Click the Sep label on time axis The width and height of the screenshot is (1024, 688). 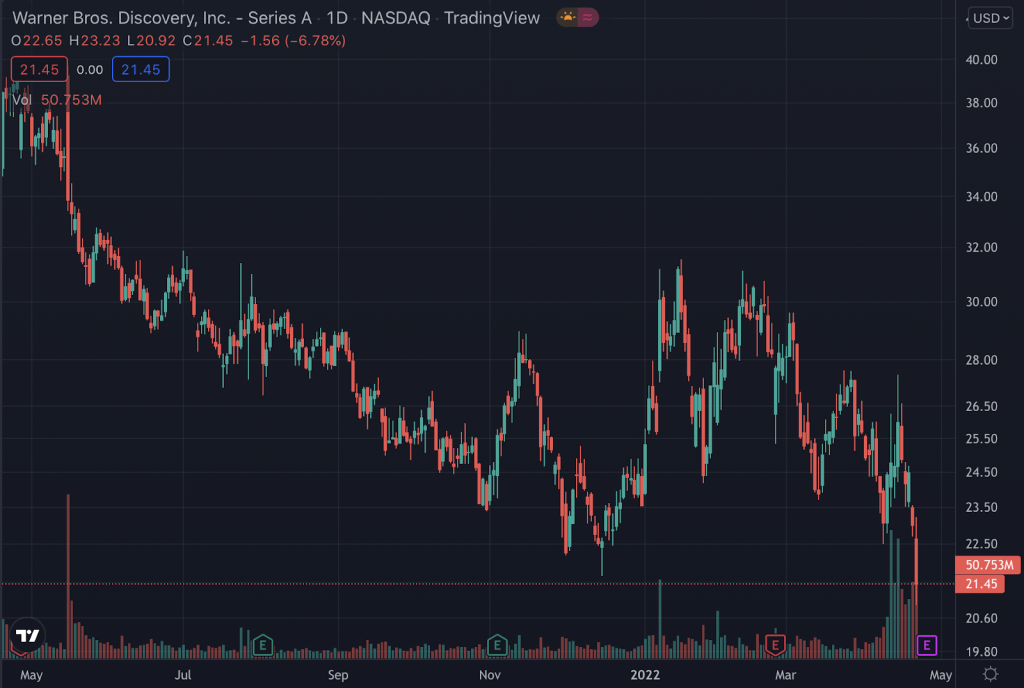(338, 675)
